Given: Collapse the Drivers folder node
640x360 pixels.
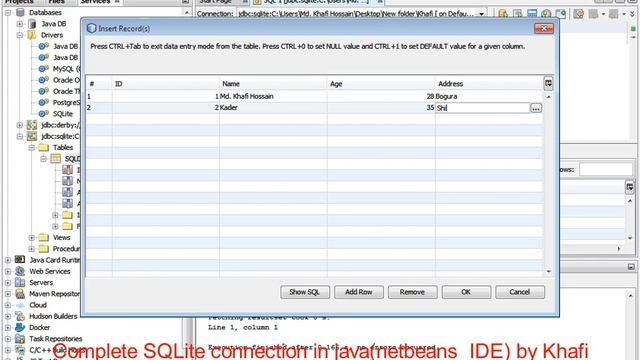Looking at the screenshot, I should 20,35.
